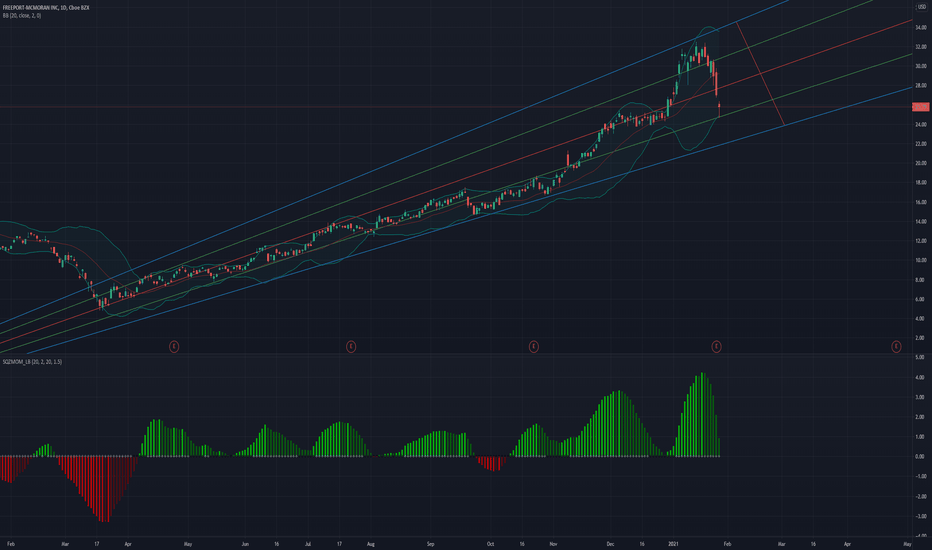The height and width of the screenshot is (550, 932).
Task: Click the Jun label on time axis
Action: click(x=245, y=544)
